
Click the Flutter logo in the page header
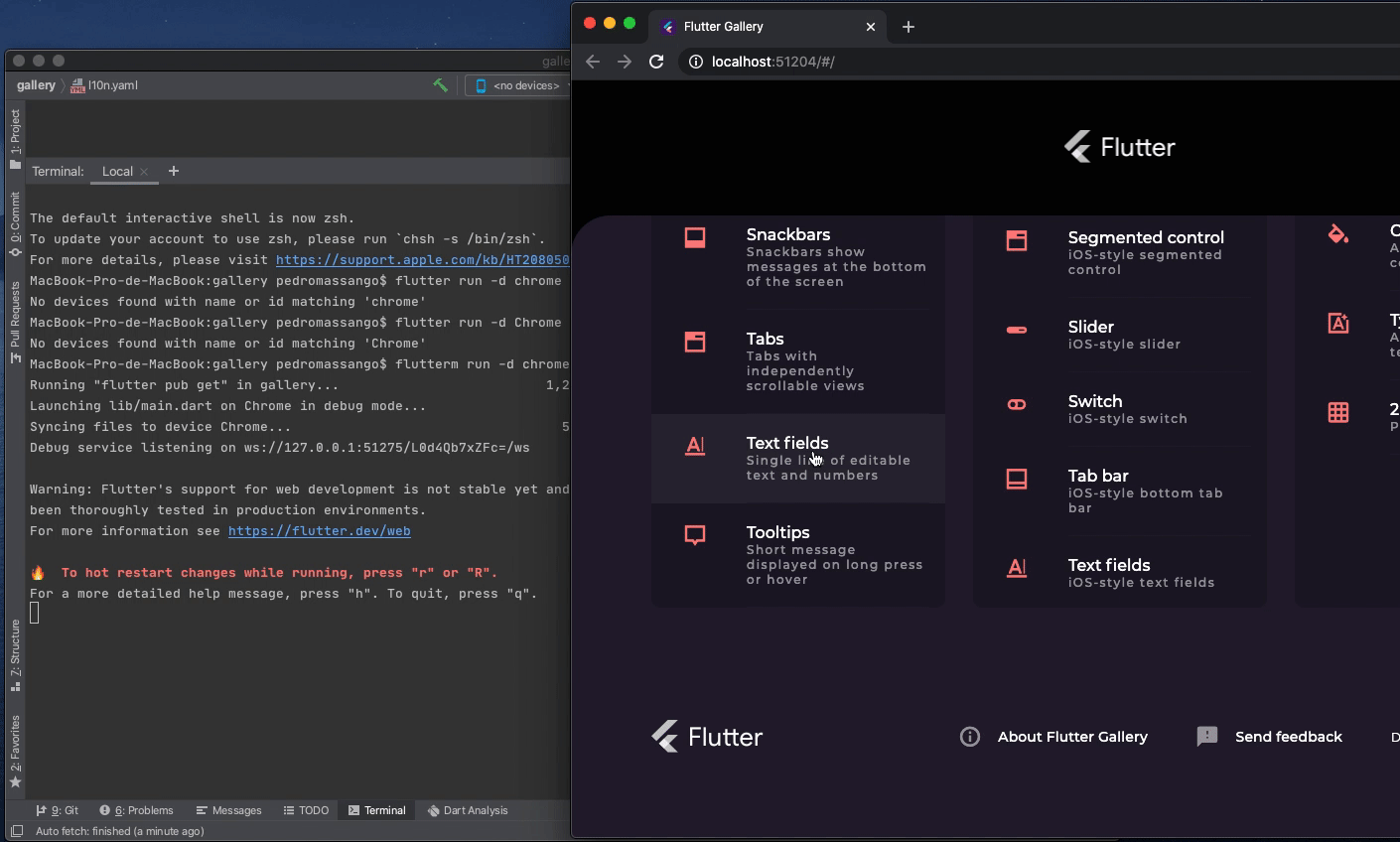click(1120, 147)
